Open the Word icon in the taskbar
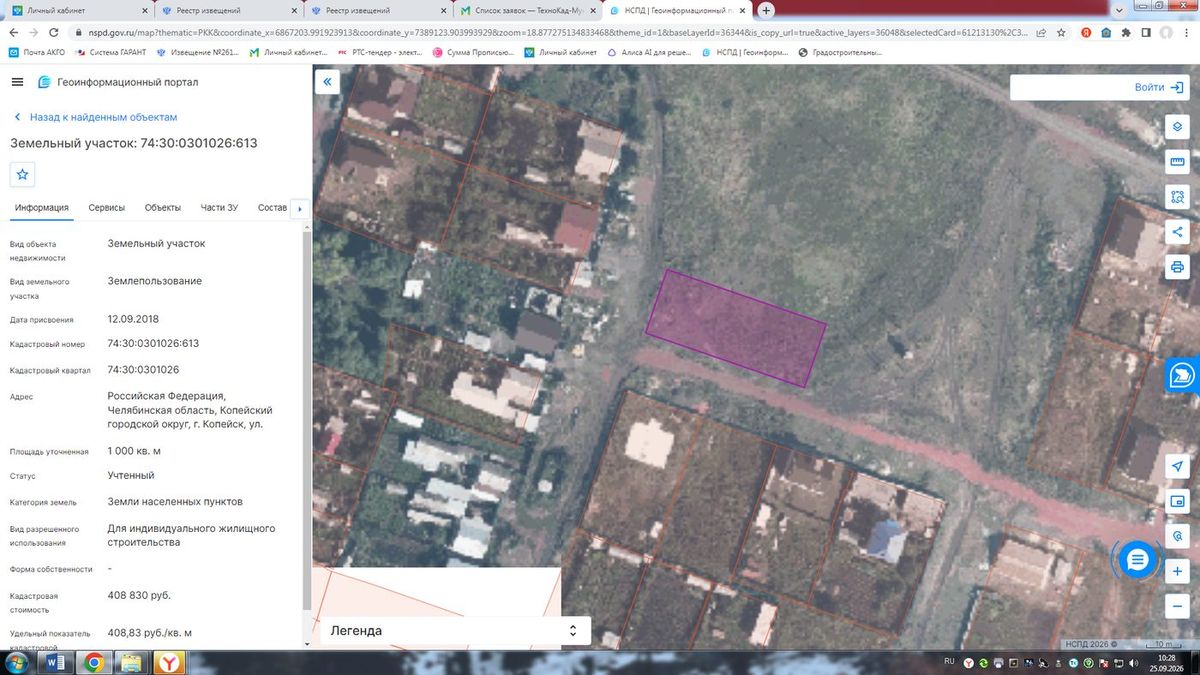 tap(56, 662)
